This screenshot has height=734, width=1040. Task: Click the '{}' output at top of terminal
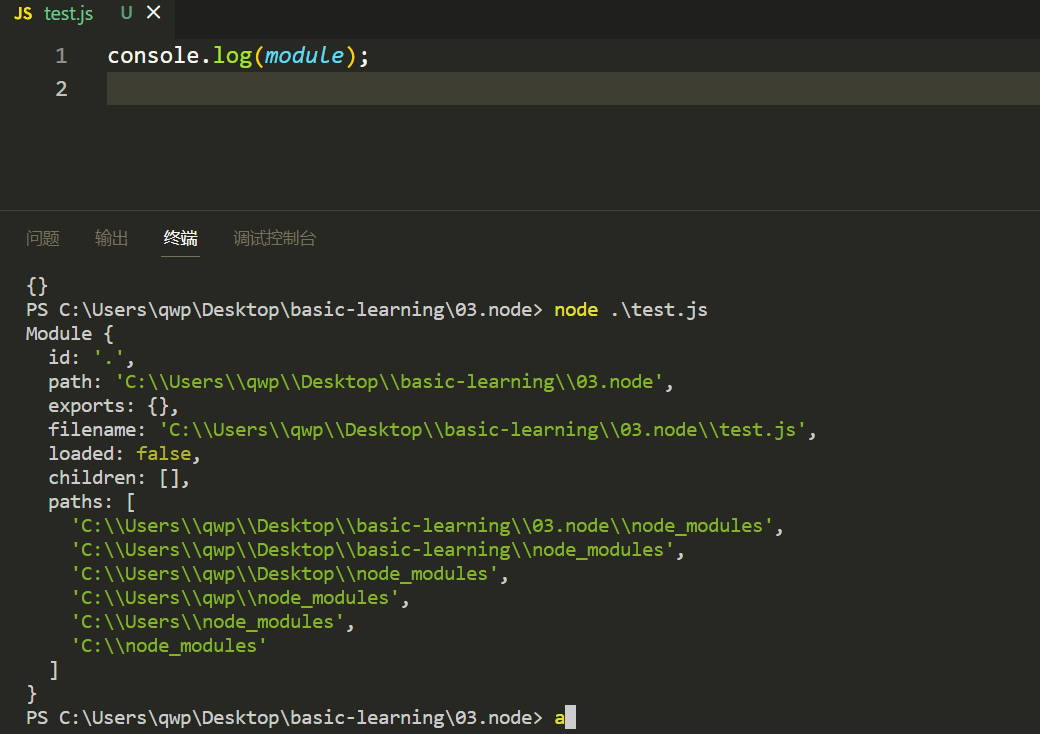click(37, 286)
